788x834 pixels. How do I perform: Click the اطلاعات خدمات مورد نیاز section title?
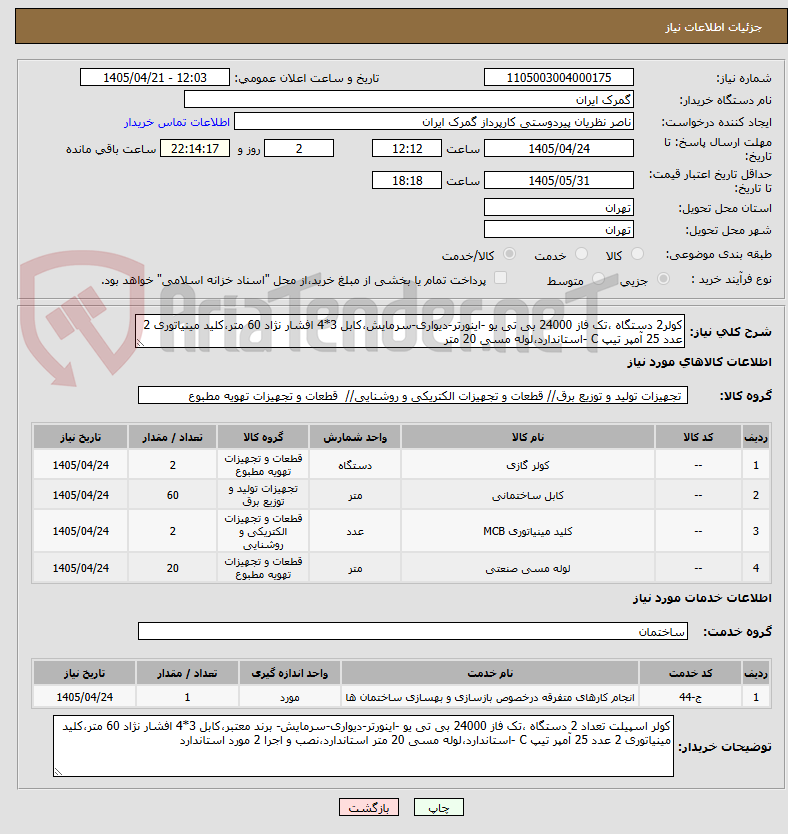pyautogui.click(x=702, y=598)
